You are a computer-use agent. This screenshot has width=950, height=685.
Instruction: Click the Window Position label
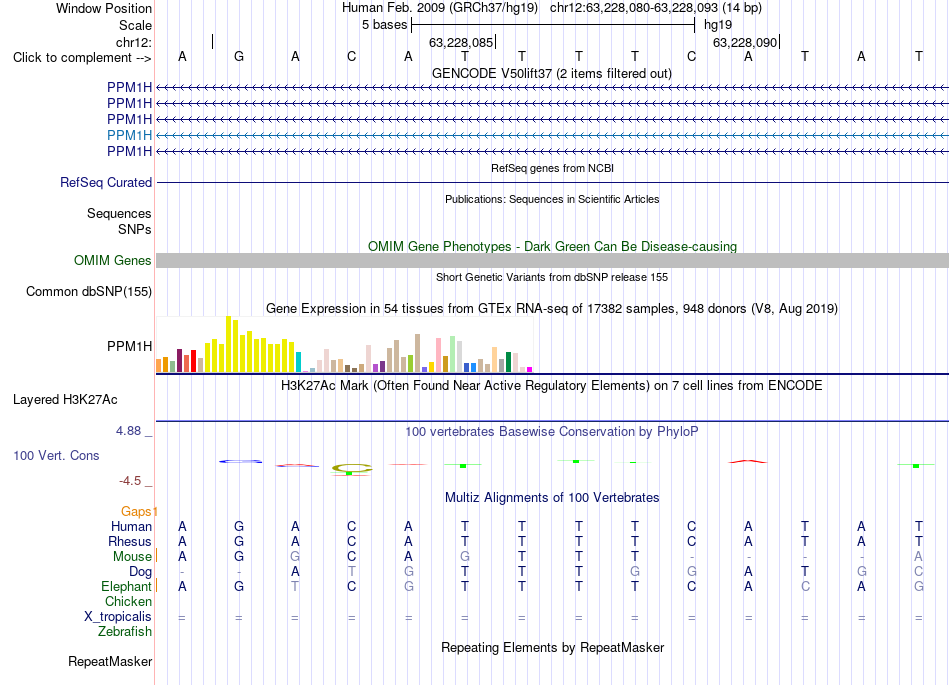coord(104,8)
